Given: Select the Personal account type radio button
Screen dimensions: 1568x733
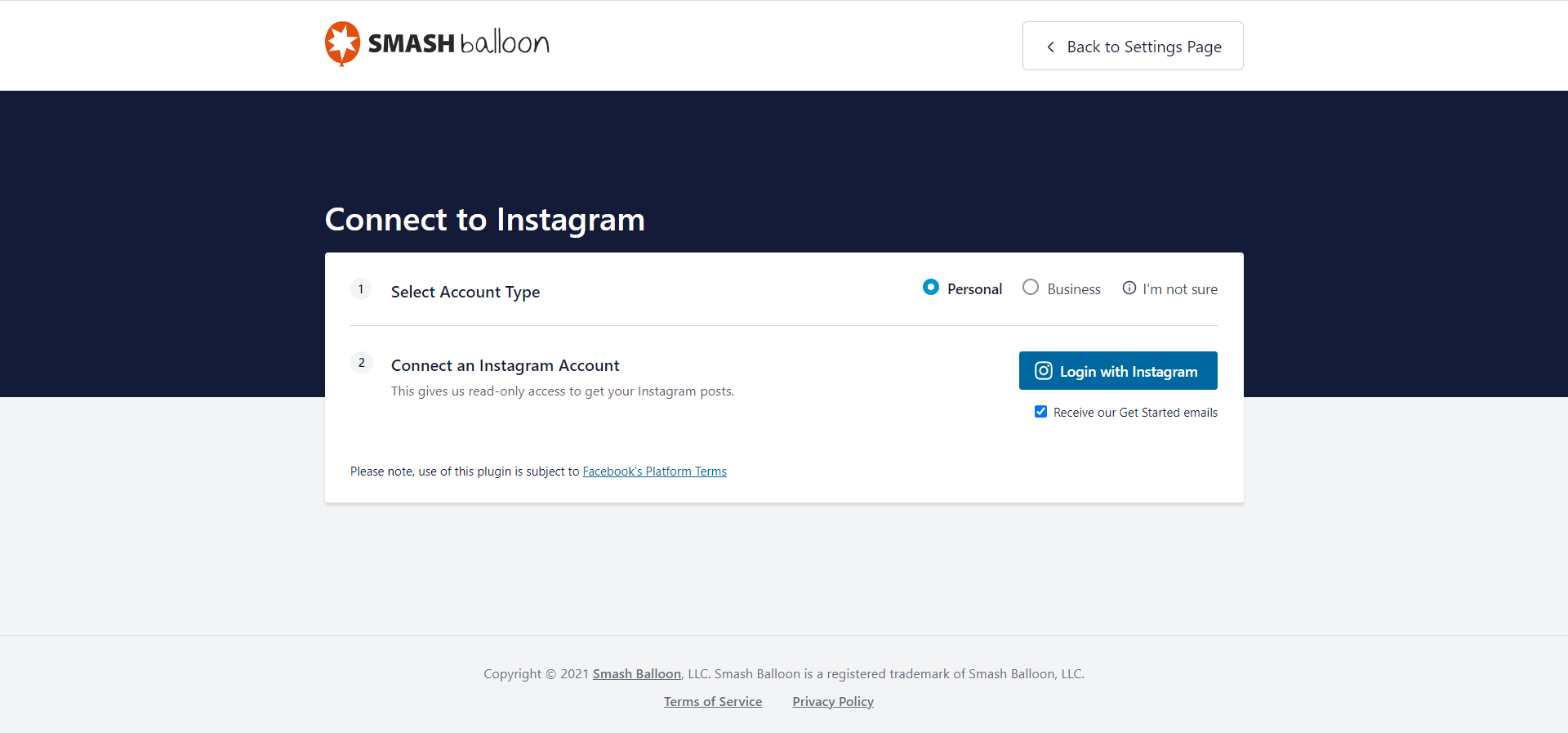Looking at the screenshot, I should pos(930,287).
